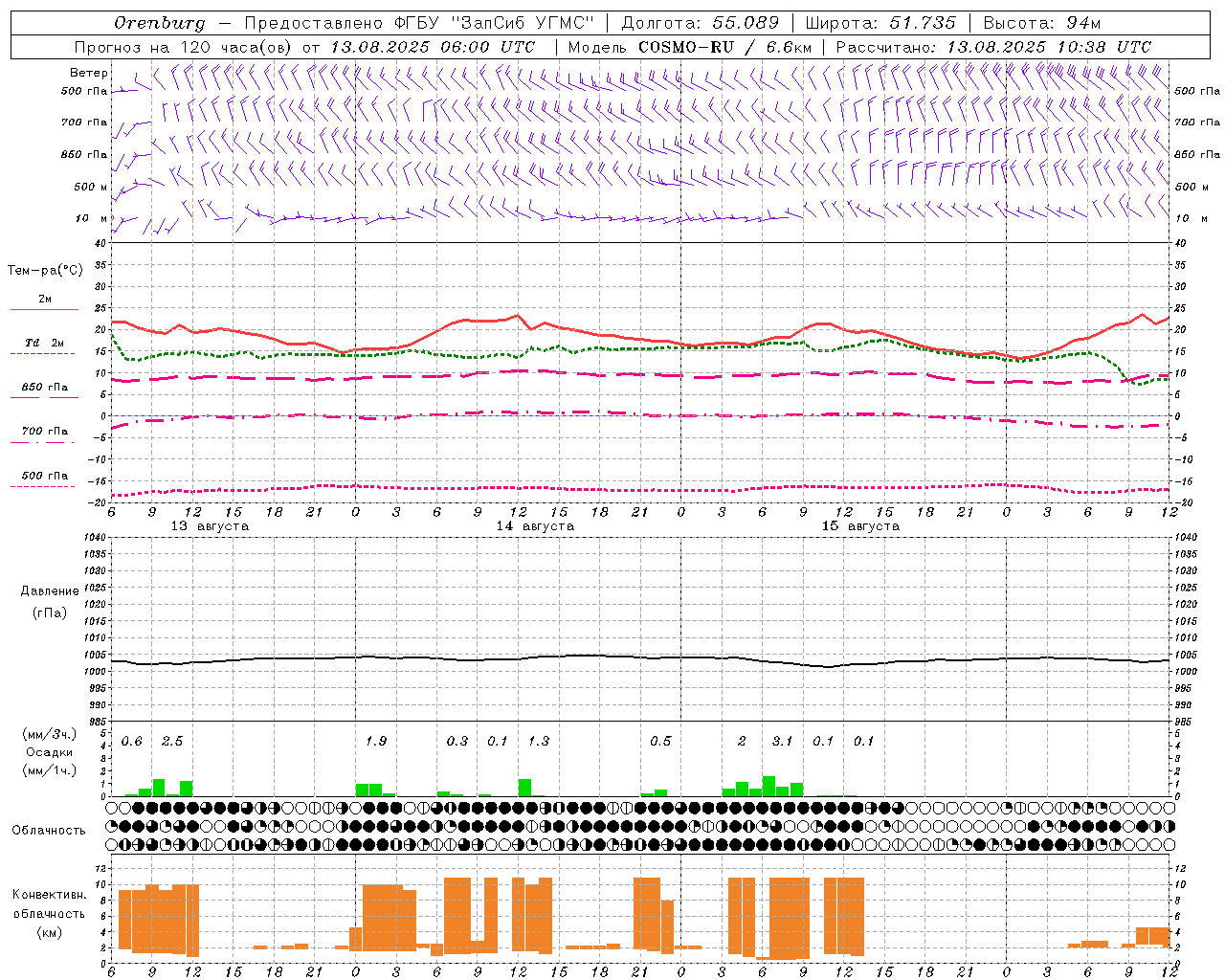Click the 'Осадки' precipitation panel label
The image size is (1225, 980).
click(50, 752)
